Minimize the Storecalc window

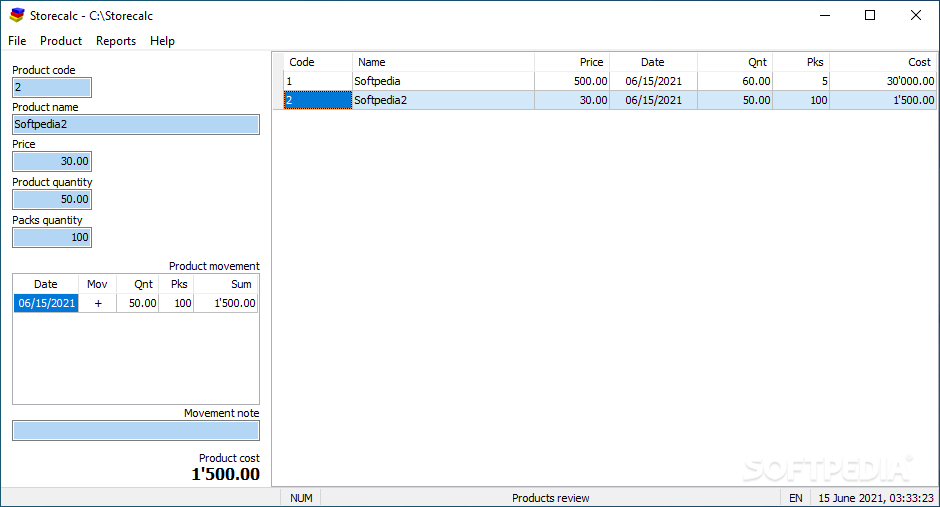pos(825,16)
